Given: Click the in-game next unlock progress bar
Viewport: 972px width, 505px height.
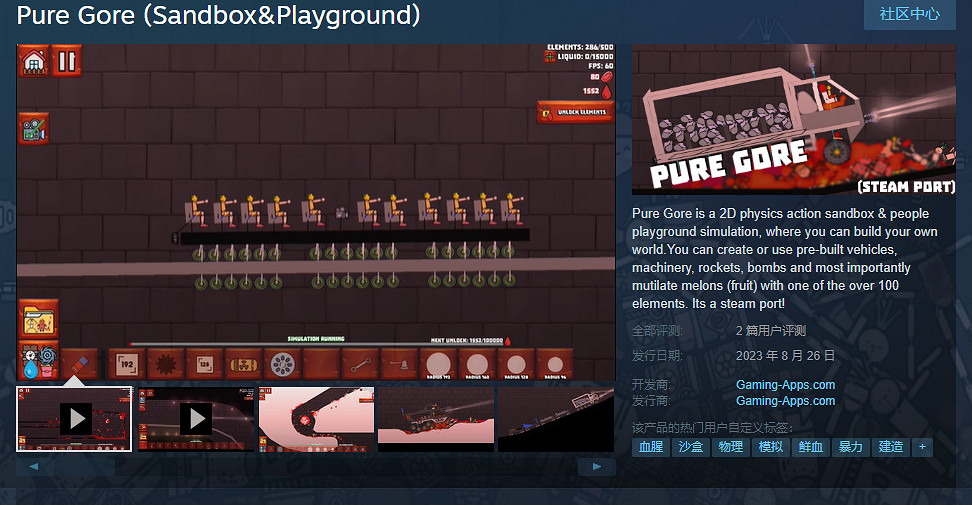Looking at the screenshot, I should pyautogui.click(x=319, y=344).
